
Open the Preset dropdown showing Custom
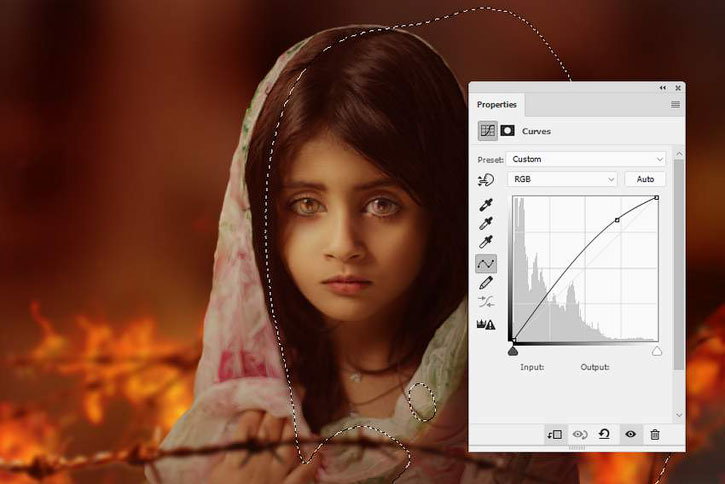586,159
